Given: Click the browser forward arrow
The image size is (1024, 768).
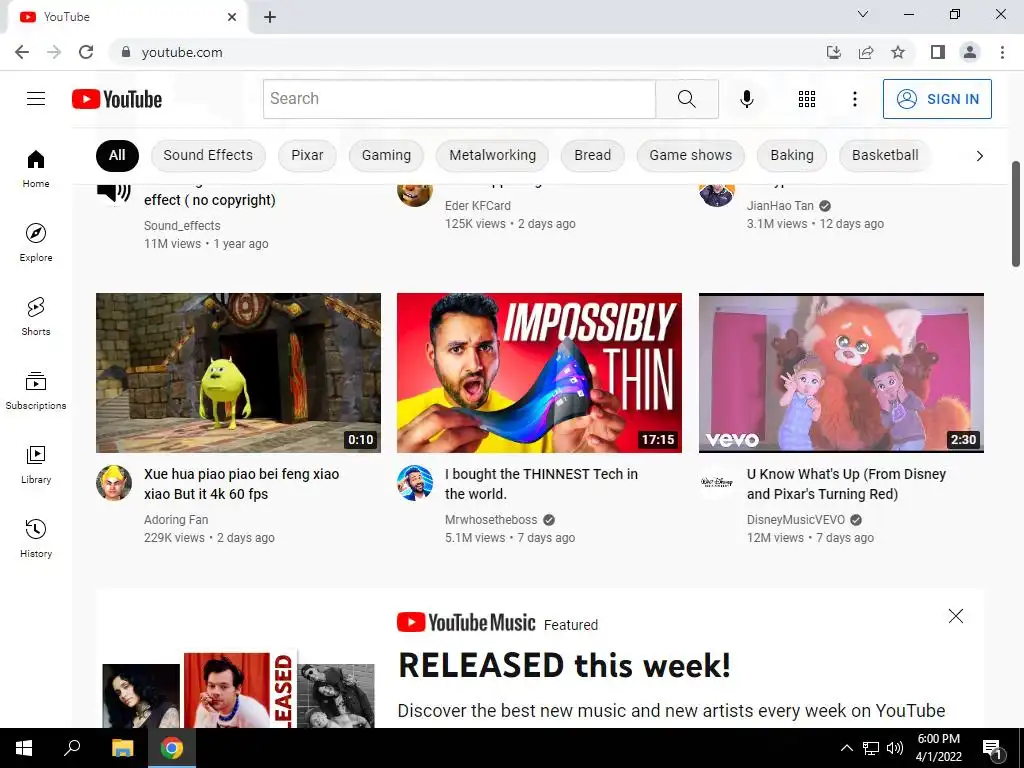Looking at the screenshot, I should tap(54, 52).
